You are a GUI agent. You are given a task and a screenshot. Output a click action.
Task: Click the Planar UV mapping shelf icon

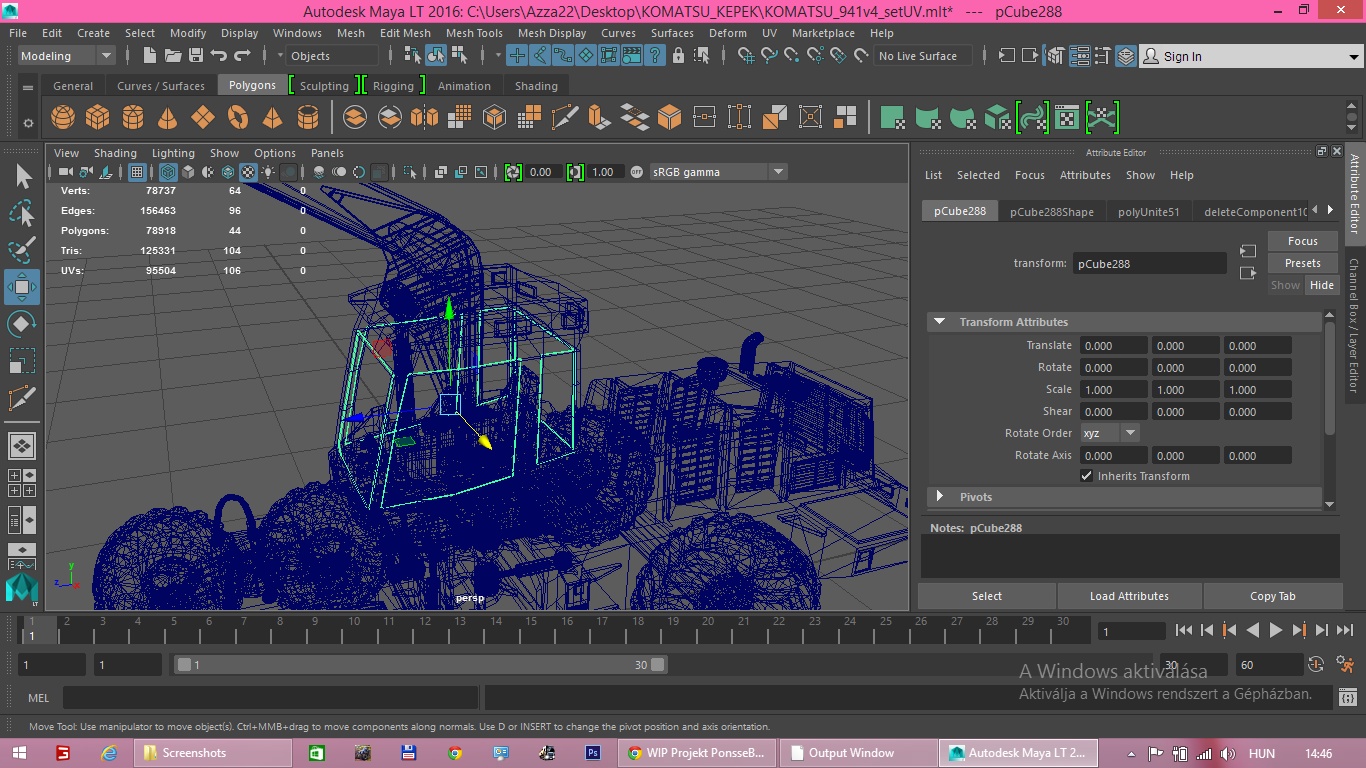click(893, 118)
